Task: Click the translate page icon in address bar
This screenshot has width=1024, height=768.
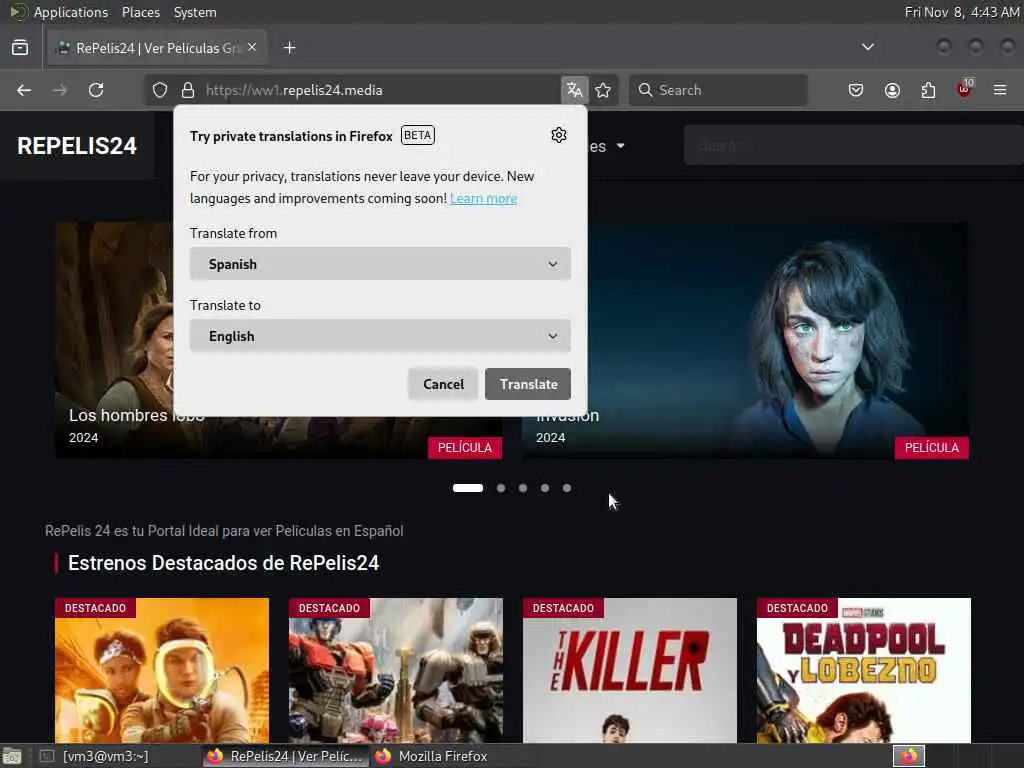Action: tap(575, 90)
